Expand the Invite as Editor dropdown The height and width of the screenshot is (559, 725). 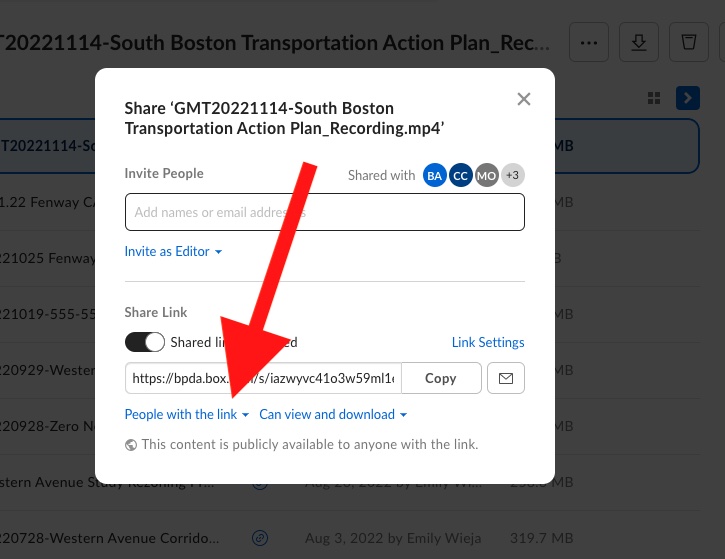pos(173,252)
